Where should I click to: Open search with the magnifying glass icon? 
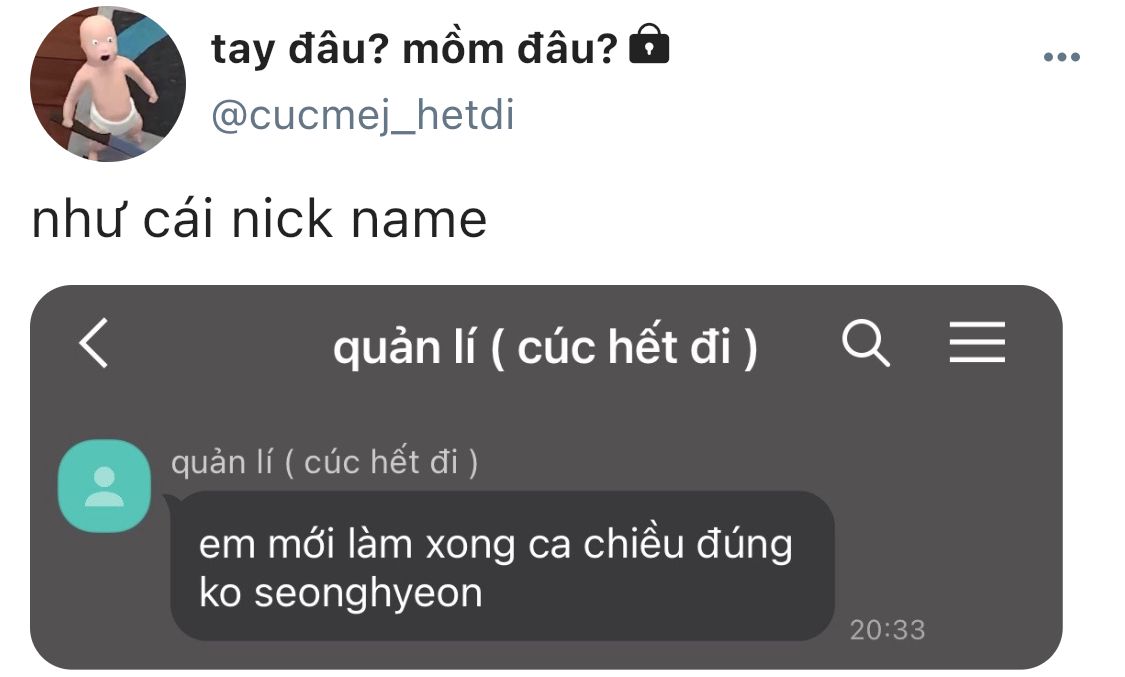(x=865, y=344)
